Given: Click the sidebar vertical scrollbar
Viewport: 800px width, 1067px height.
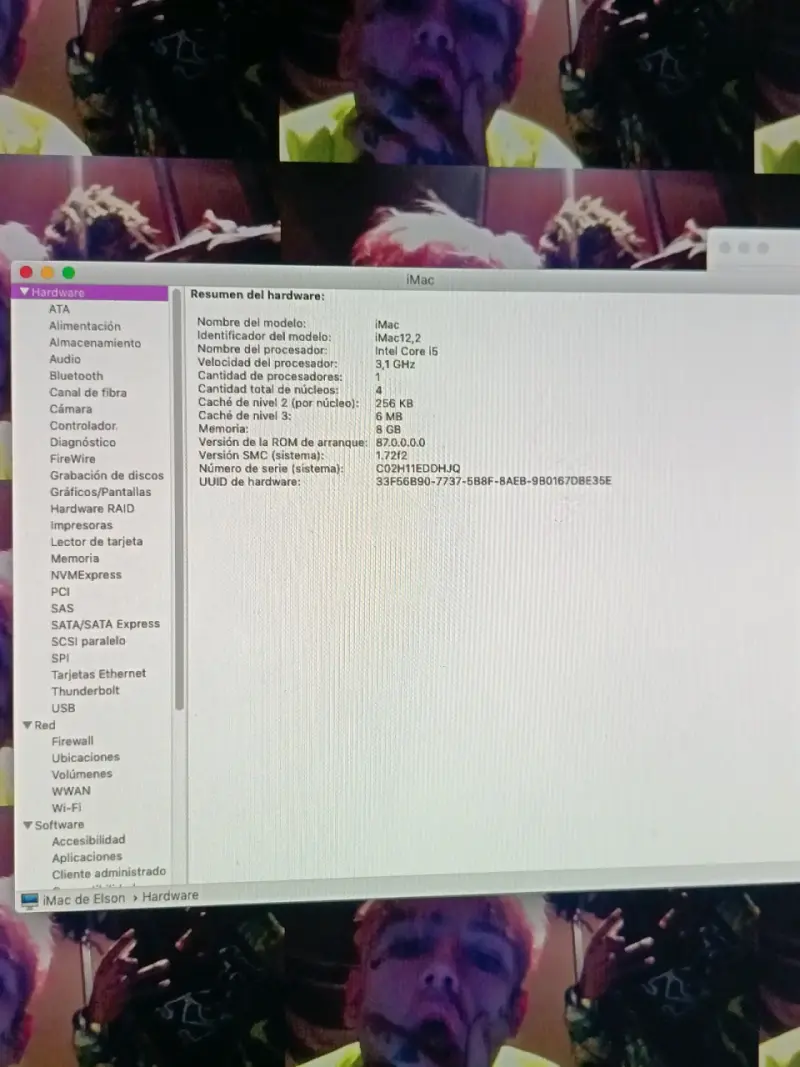Looking at the screenshot, I should click(x=178, y=500).
